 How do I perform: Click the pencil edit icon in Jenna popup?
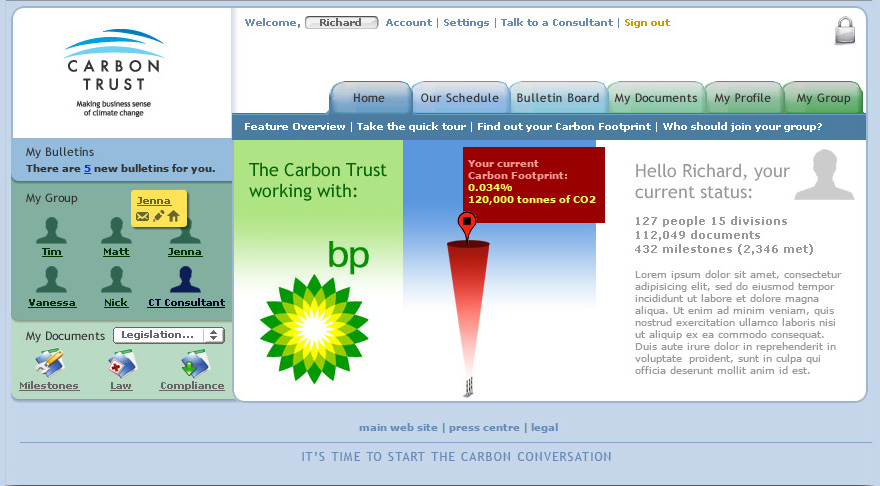(159, 216)
